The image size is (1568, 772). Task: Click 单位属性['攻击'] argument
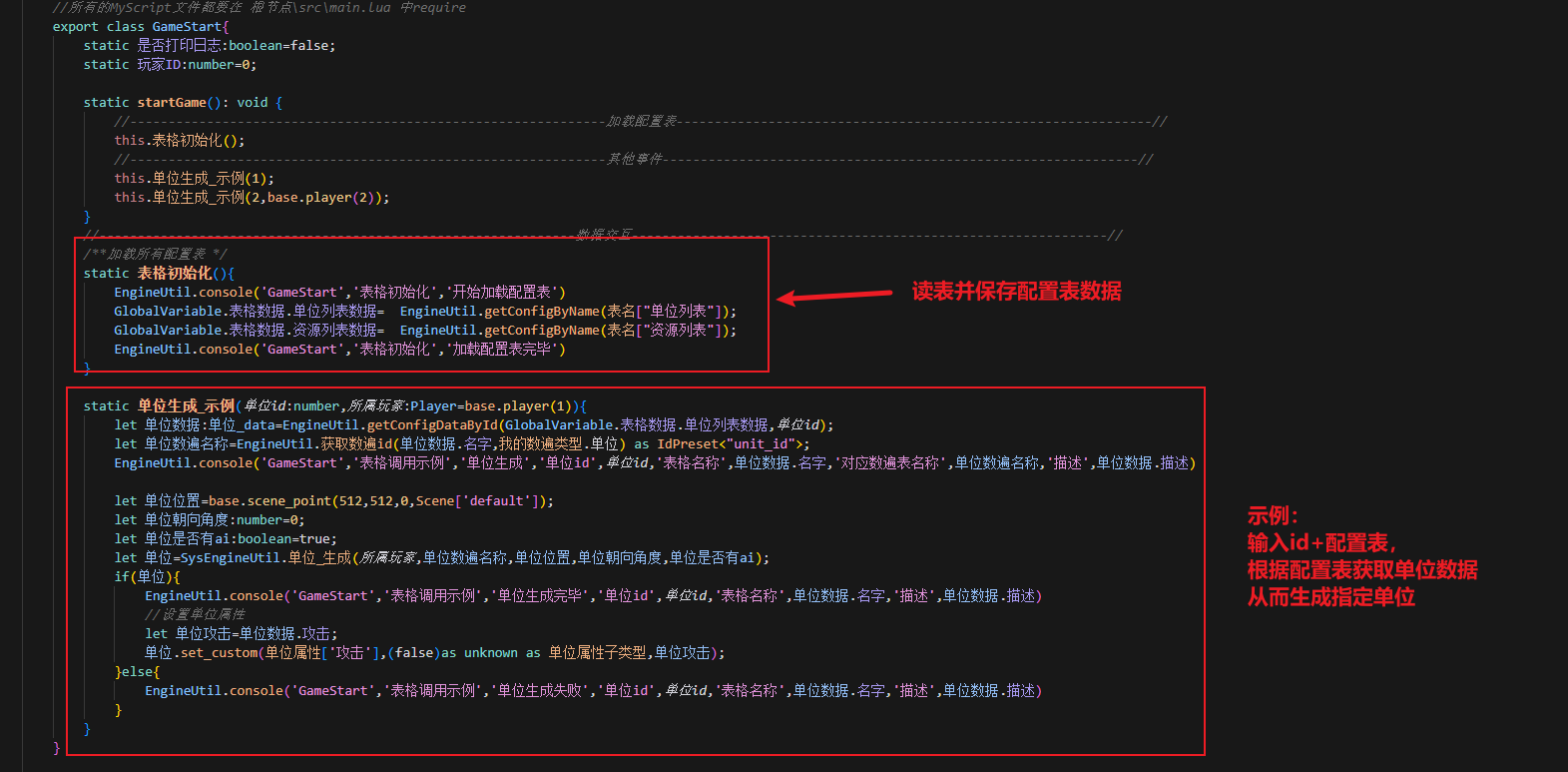[322, 653]
